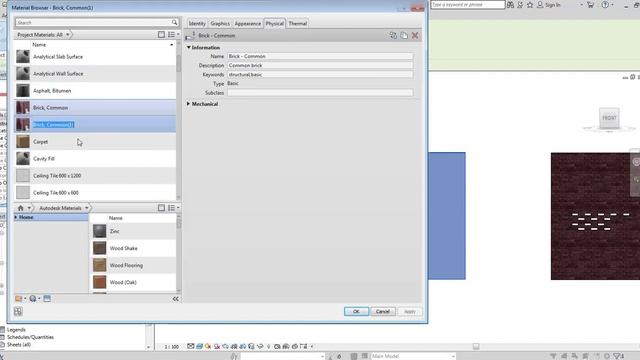Viewport: 640px width, 360px height.
Task: Replace the Brick - Common physical asset
Action: 393,36
